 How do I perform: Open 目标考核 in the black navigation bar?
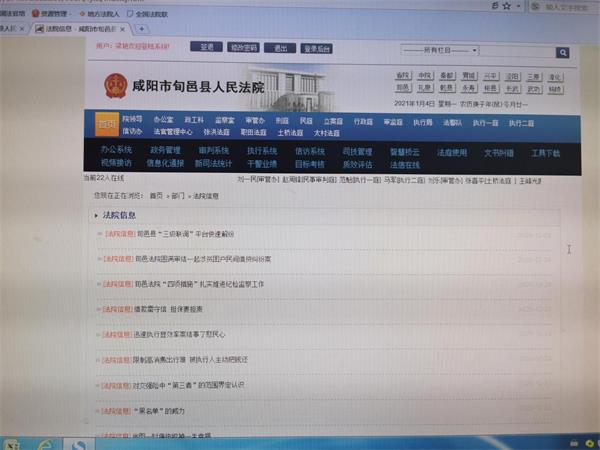tap(310, 165)
